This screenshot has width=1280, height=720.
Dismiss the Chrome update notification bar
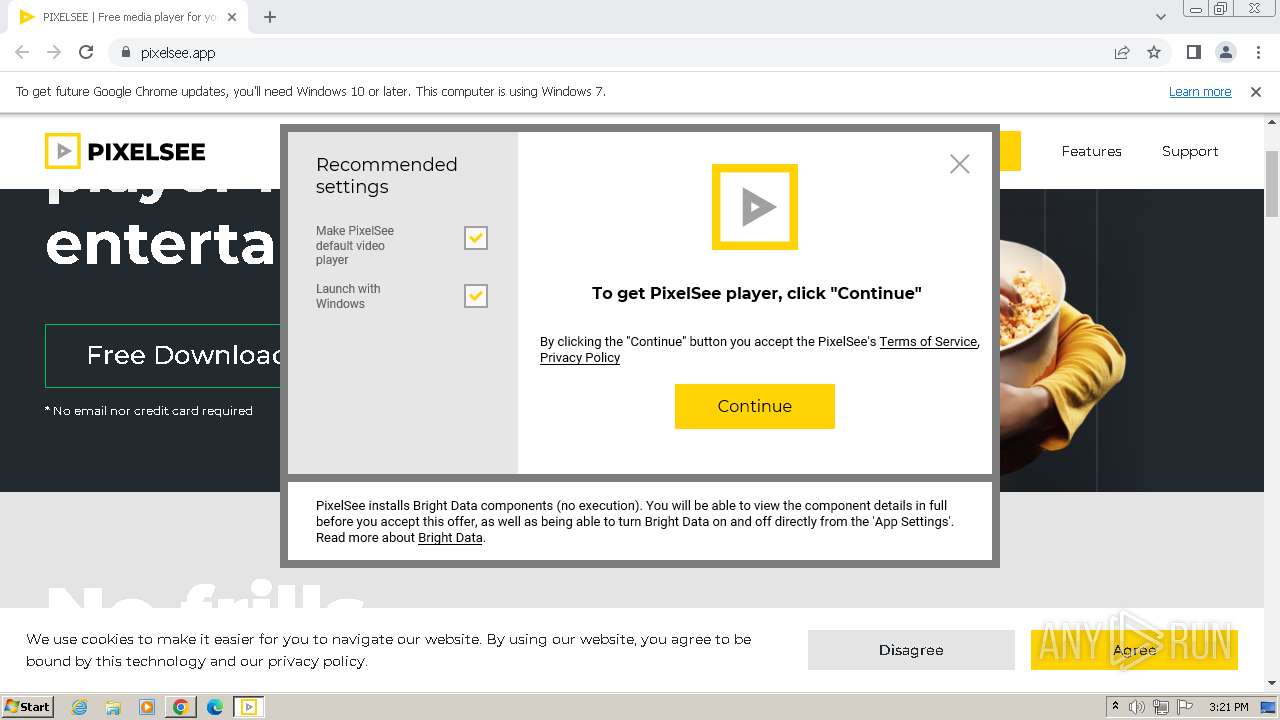coord(1256,92)
